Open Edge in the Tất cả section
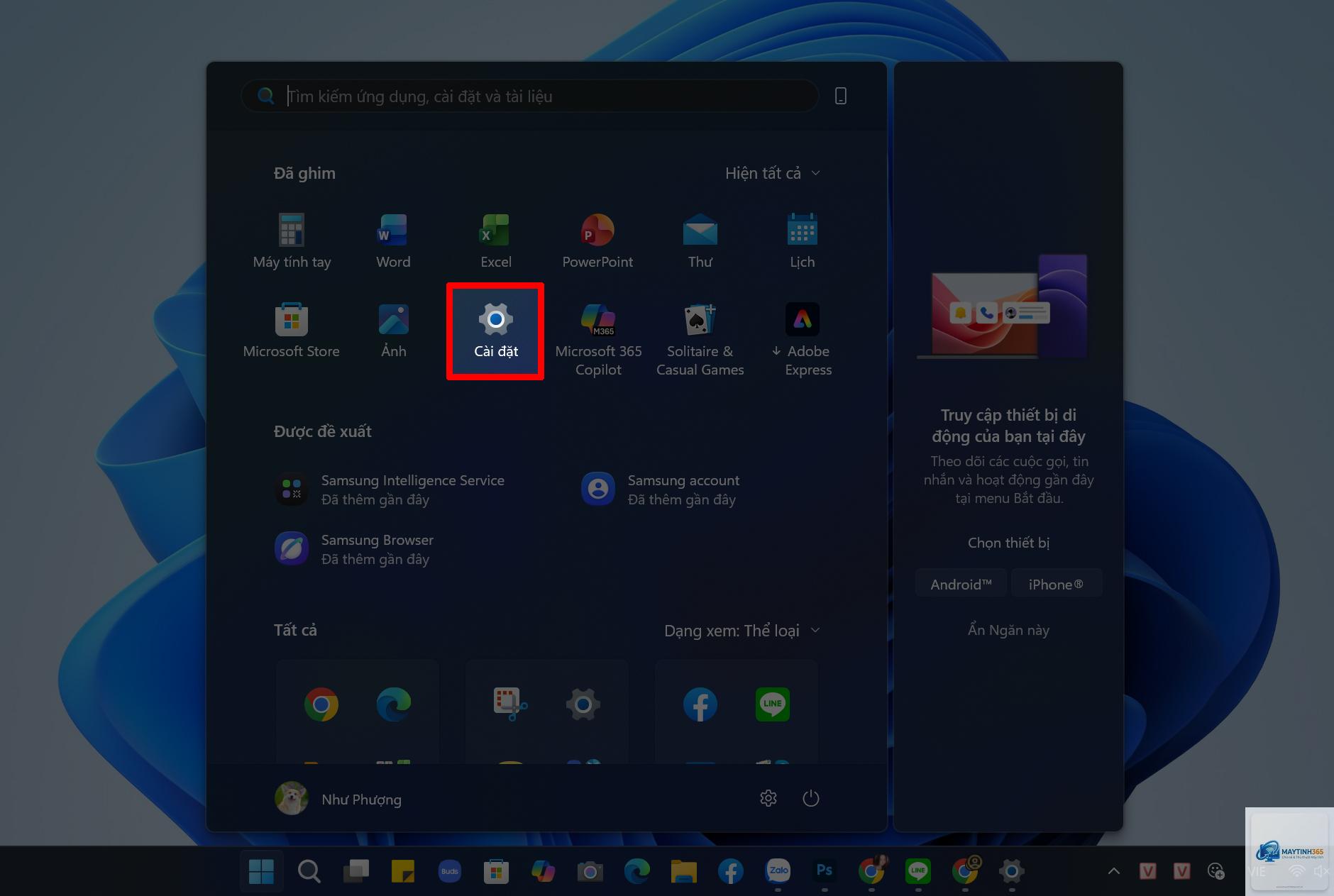1334x896 pixels. [394, 704]
